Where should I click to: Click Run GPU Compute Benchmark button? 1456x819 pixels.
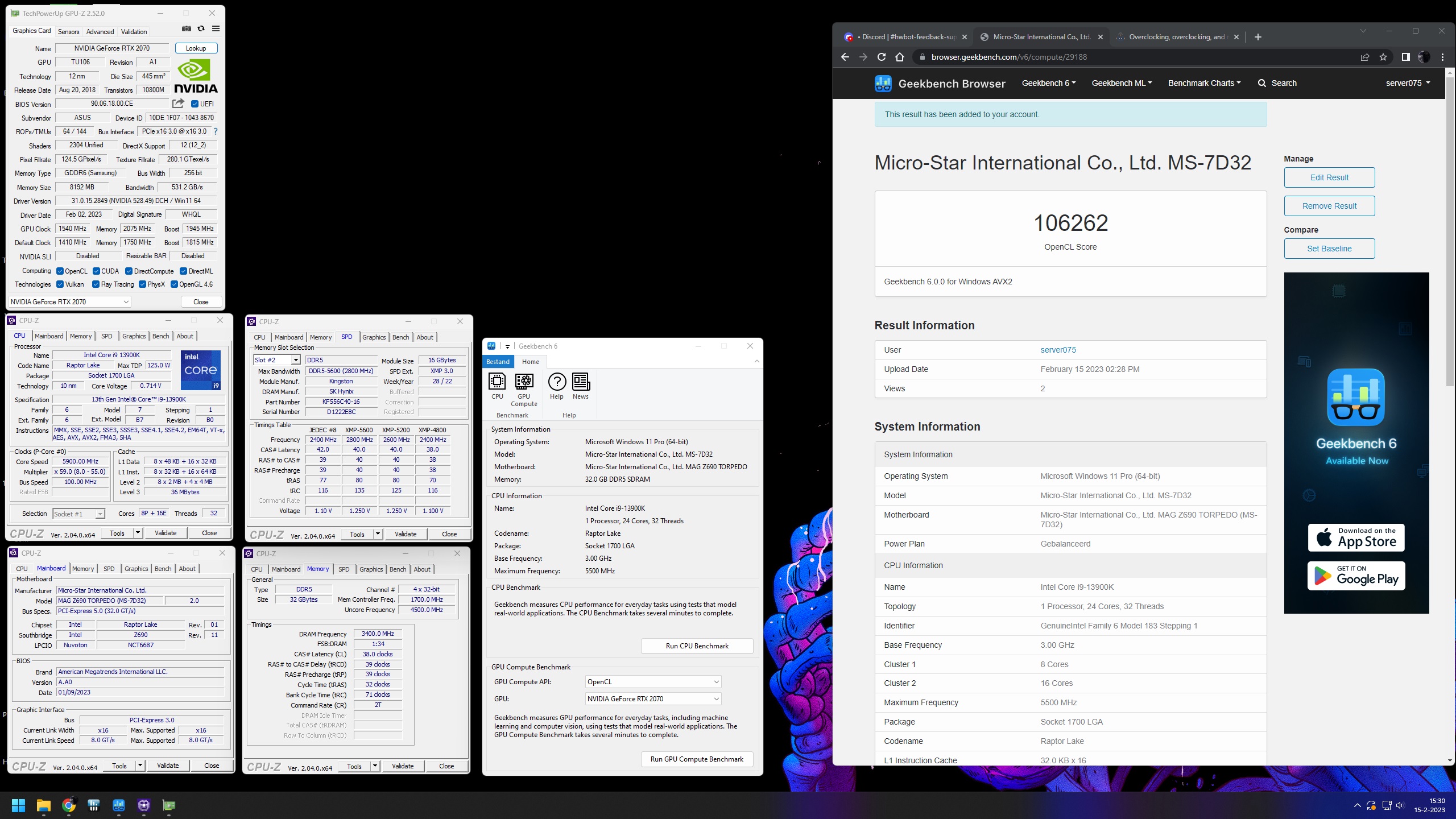697,759
